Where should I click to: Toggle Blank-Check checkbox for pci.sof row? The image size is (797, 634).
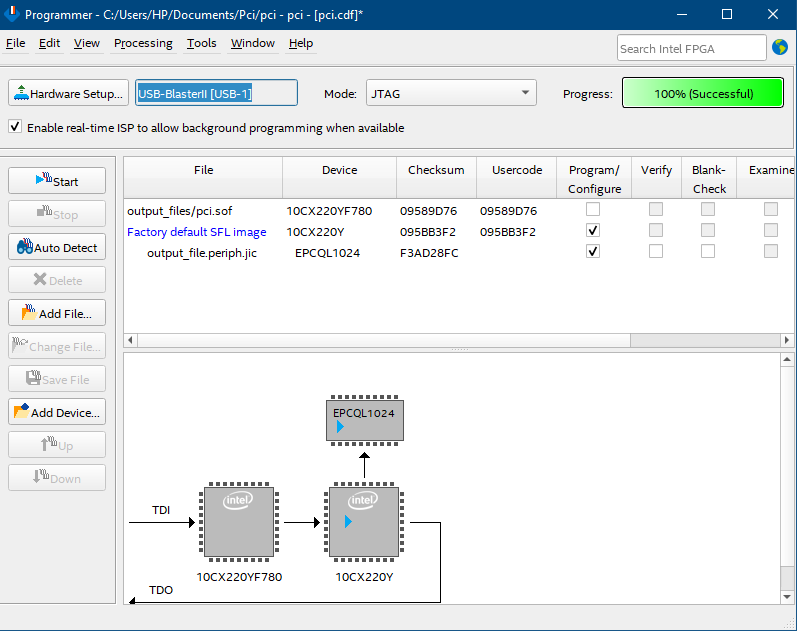(708, 209)
